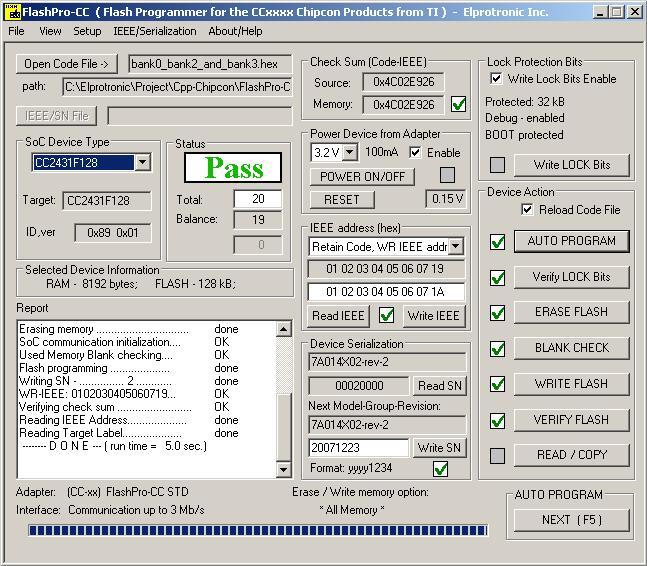The width and height of the screenshot is (647, 566).
Task: Click the Source checksum value 0x4C02E926
Action: coord(403,82)
